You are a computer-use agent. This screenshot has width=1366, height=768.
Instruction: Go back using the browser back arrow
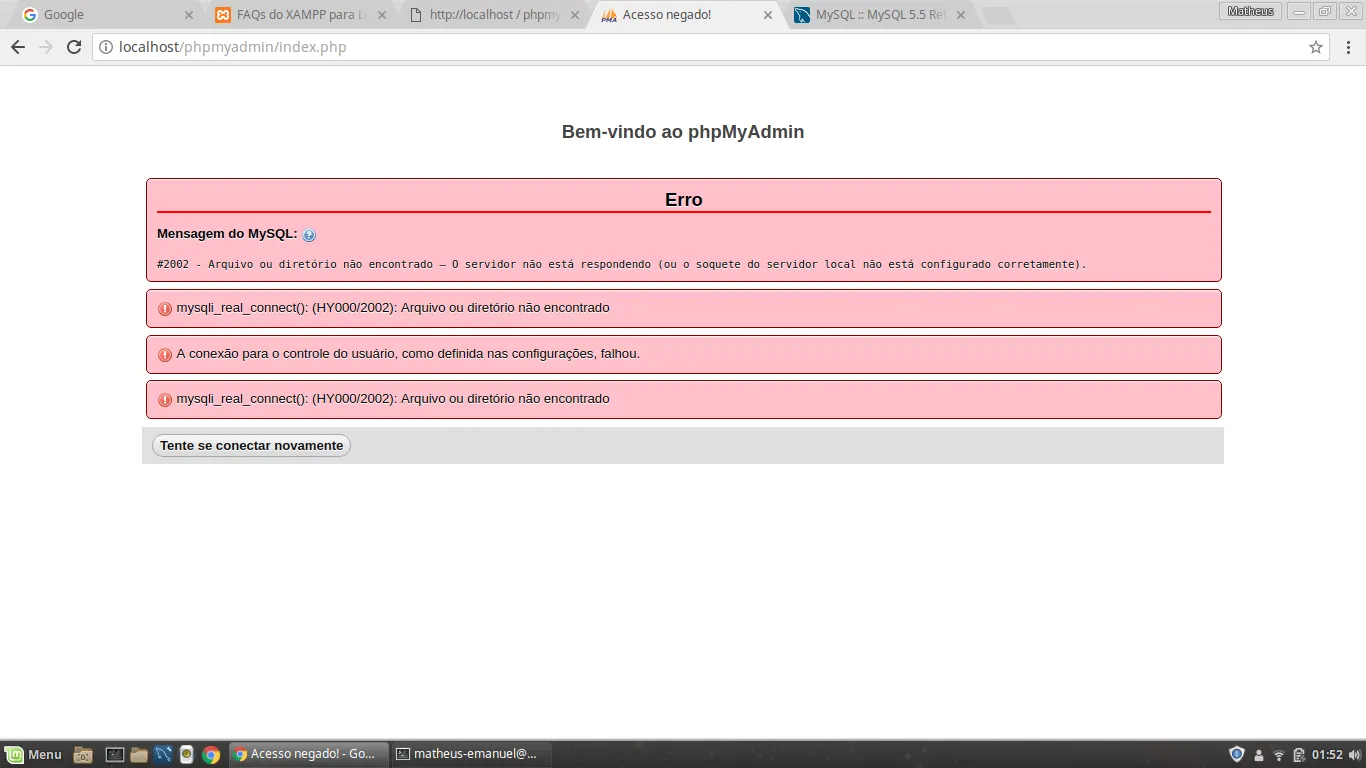[18, 47]
